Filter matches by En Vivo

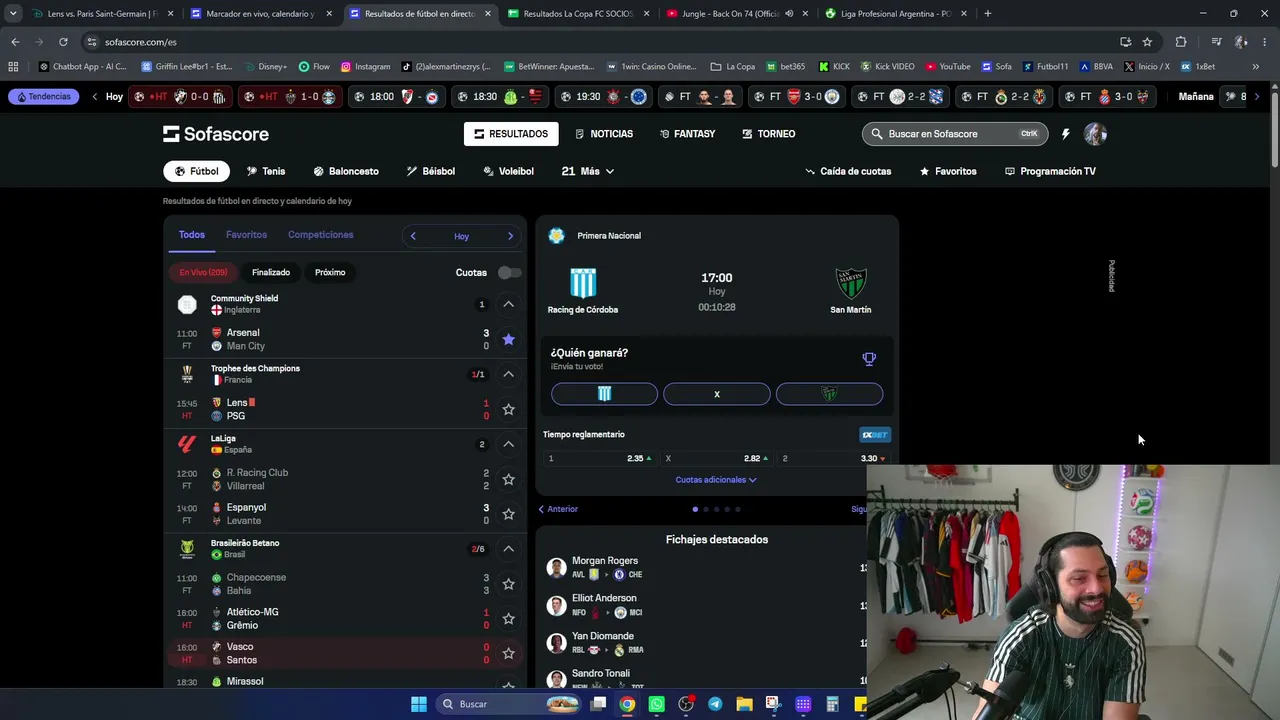[x=203, y=272]
